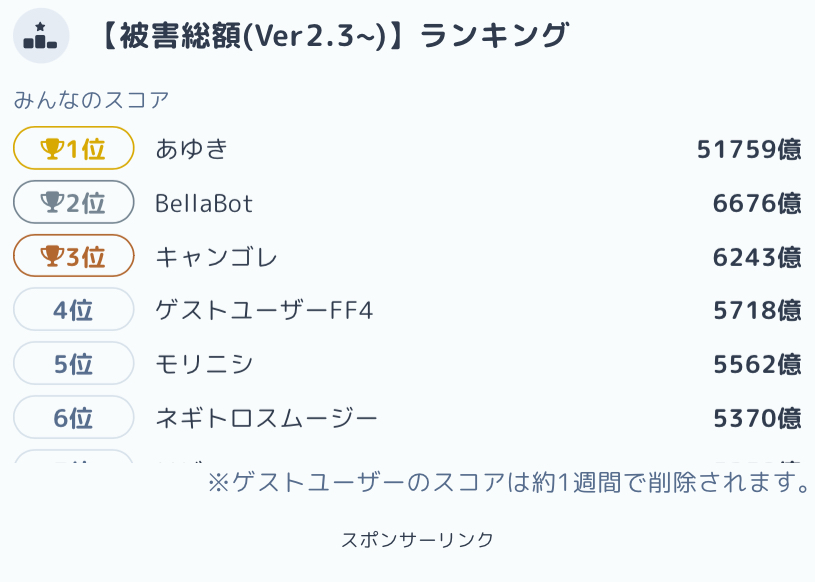815x582 pixels.
Task: Open BellaBot's ranking entry
Action: pyautogui.click(x=204, y=204)
